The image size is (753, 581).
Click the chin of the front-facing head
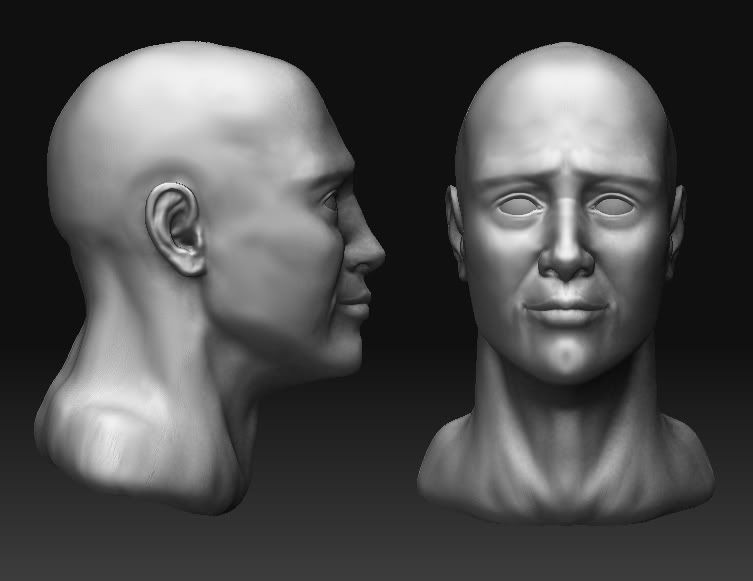pos(566,360)
